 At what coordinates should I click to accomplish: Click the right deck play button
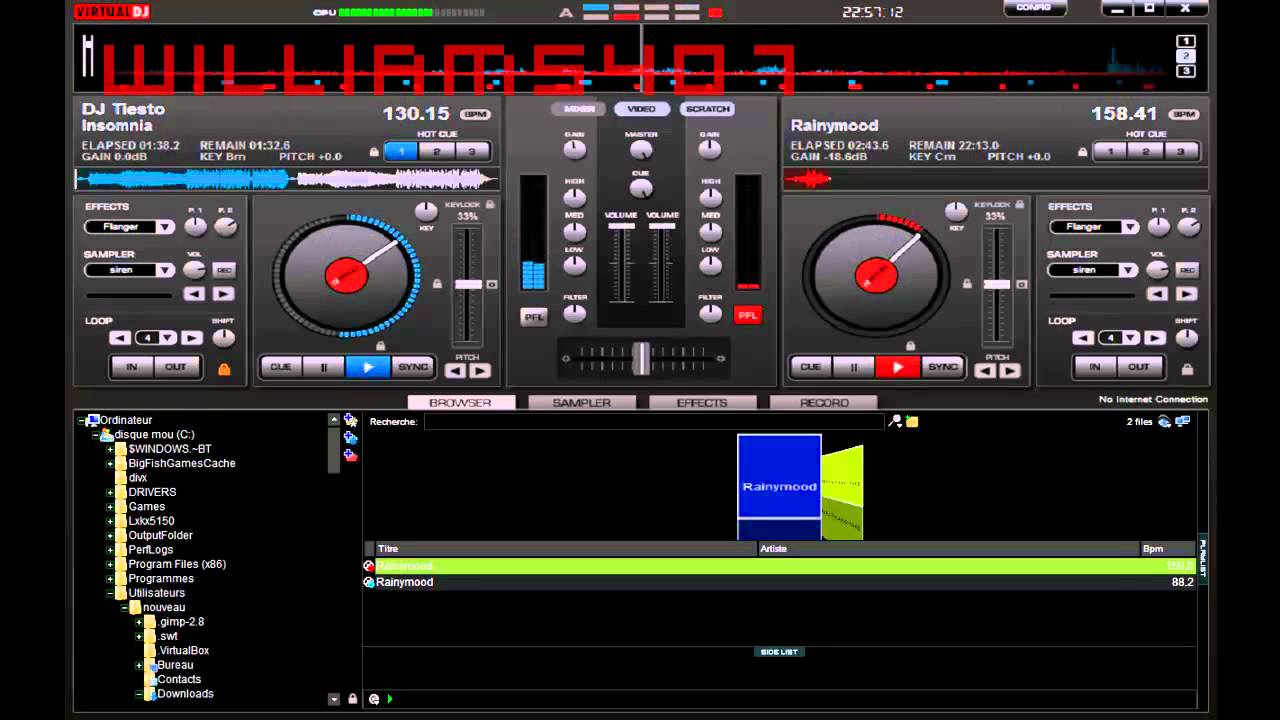point(898,367)
